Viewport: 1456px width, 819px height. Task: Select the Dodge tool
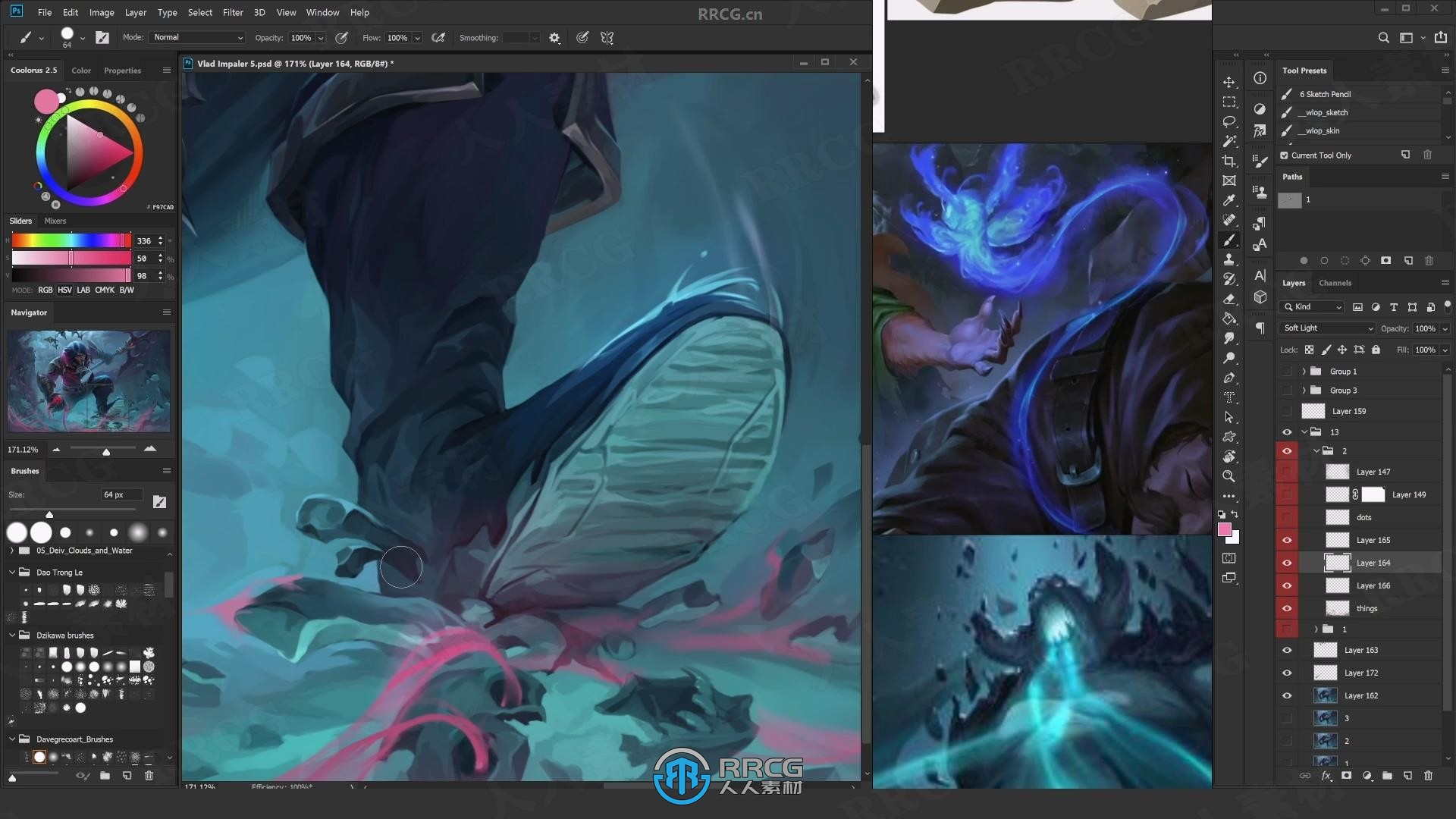click(x=1229, y=358)
